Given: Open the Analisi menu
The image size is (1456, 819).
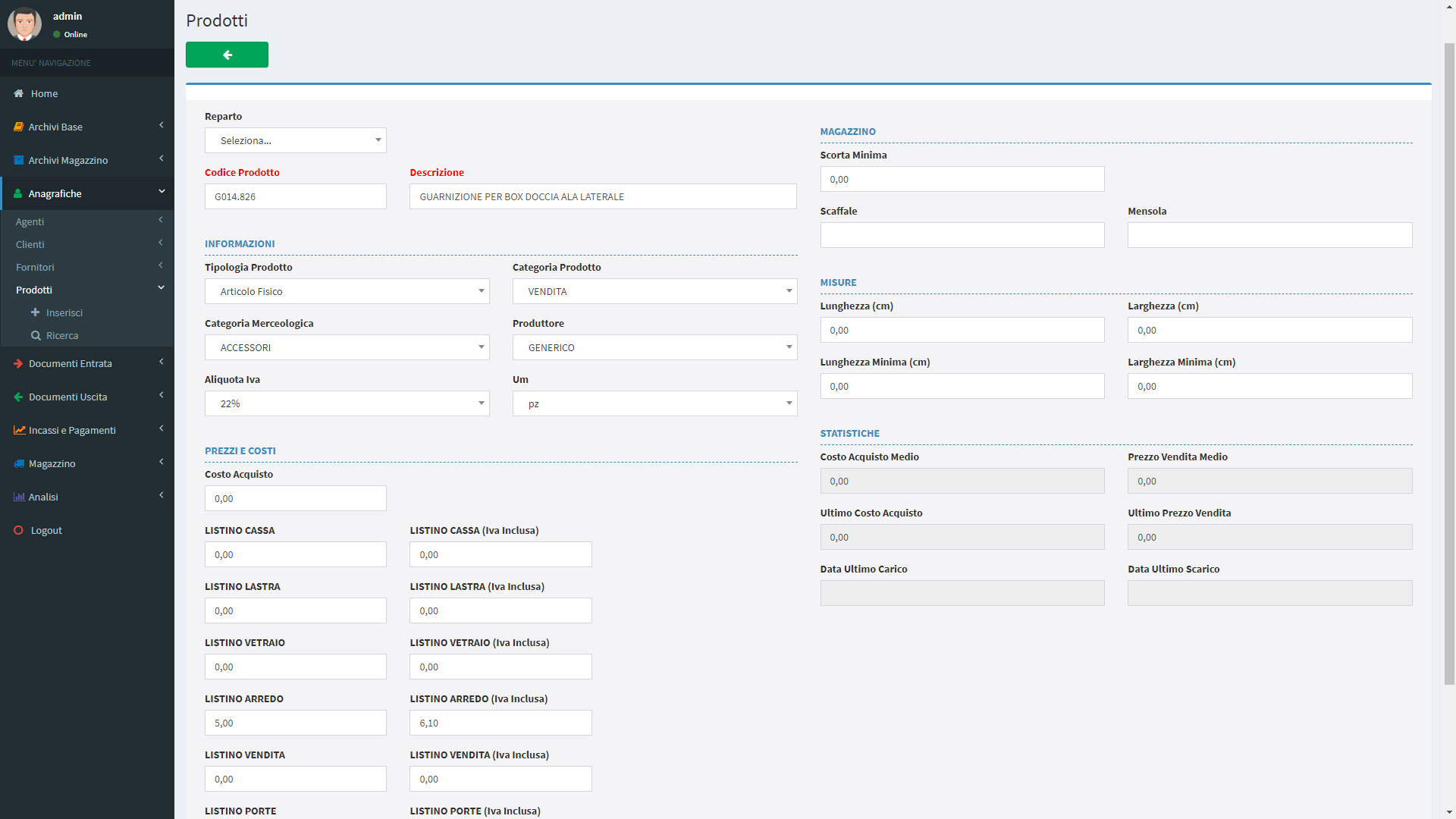Looking at the screenshot, I should tap(87, 497).
